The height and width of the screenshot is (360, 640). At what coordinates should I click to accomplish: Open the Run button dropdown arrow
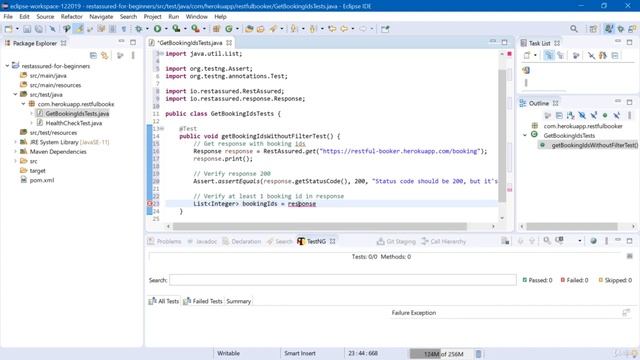tap(166, 29)
